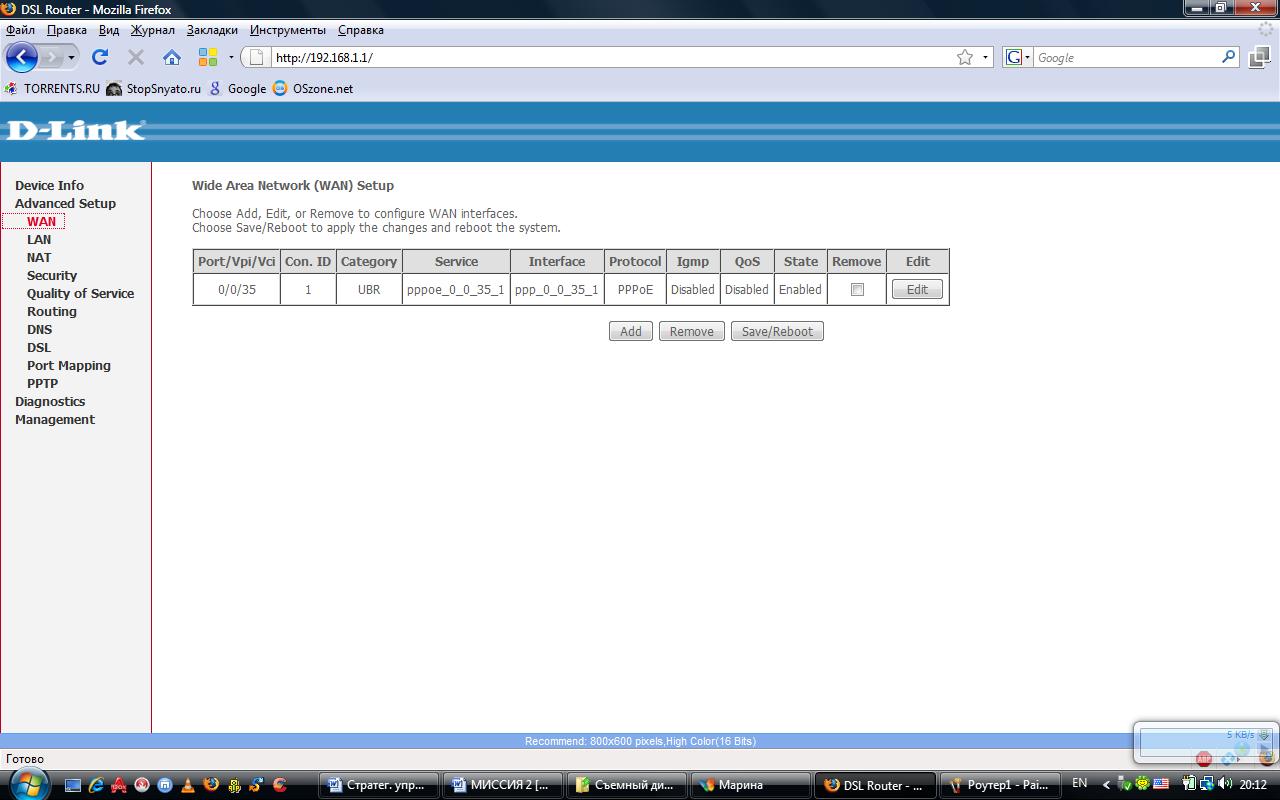The height and width of the screenshot is (800, 1280).
Task: Open the Вид menu
Action: (x=109, y=30)
